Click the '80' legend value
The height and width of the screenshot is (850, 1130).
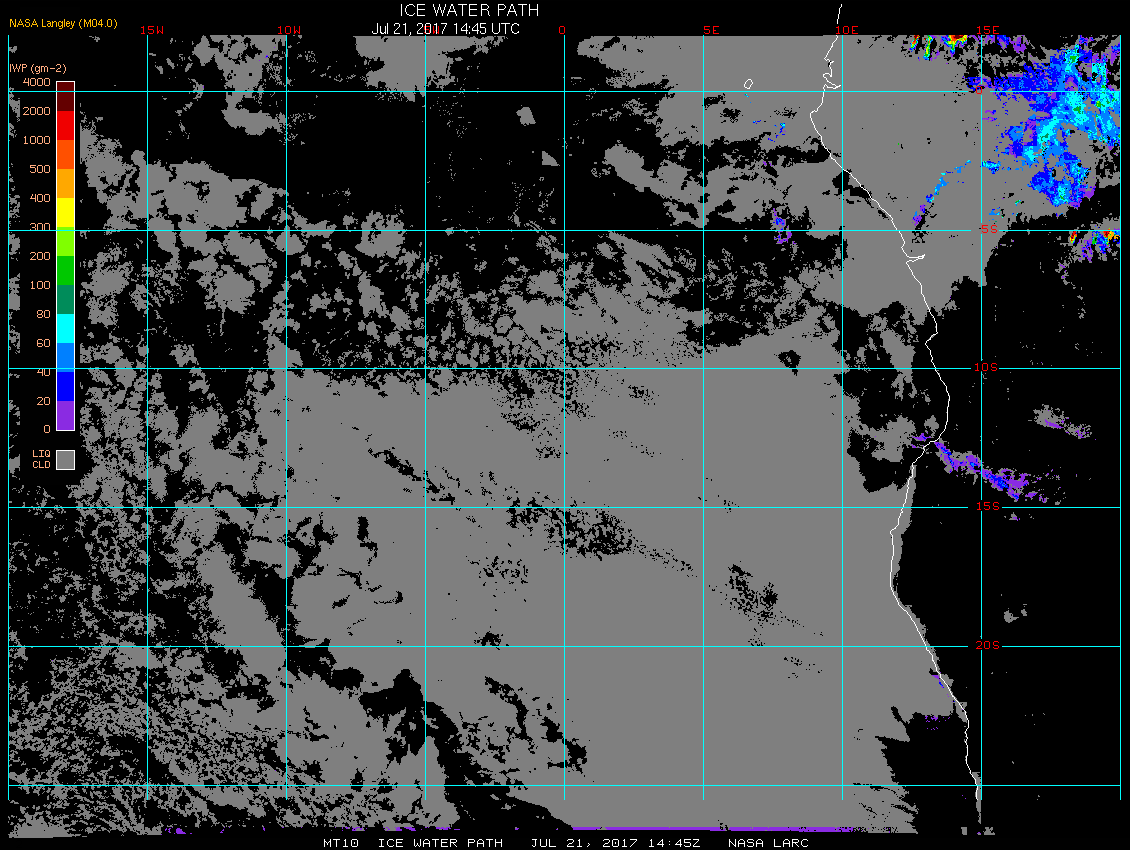[43, 314]
